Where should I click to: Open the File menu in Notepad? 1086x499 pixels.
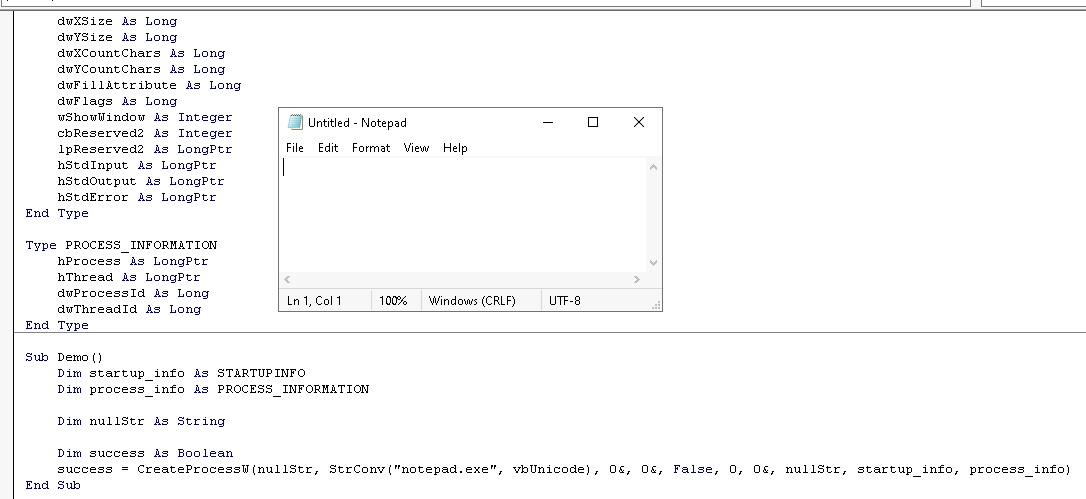coord(295,148)
